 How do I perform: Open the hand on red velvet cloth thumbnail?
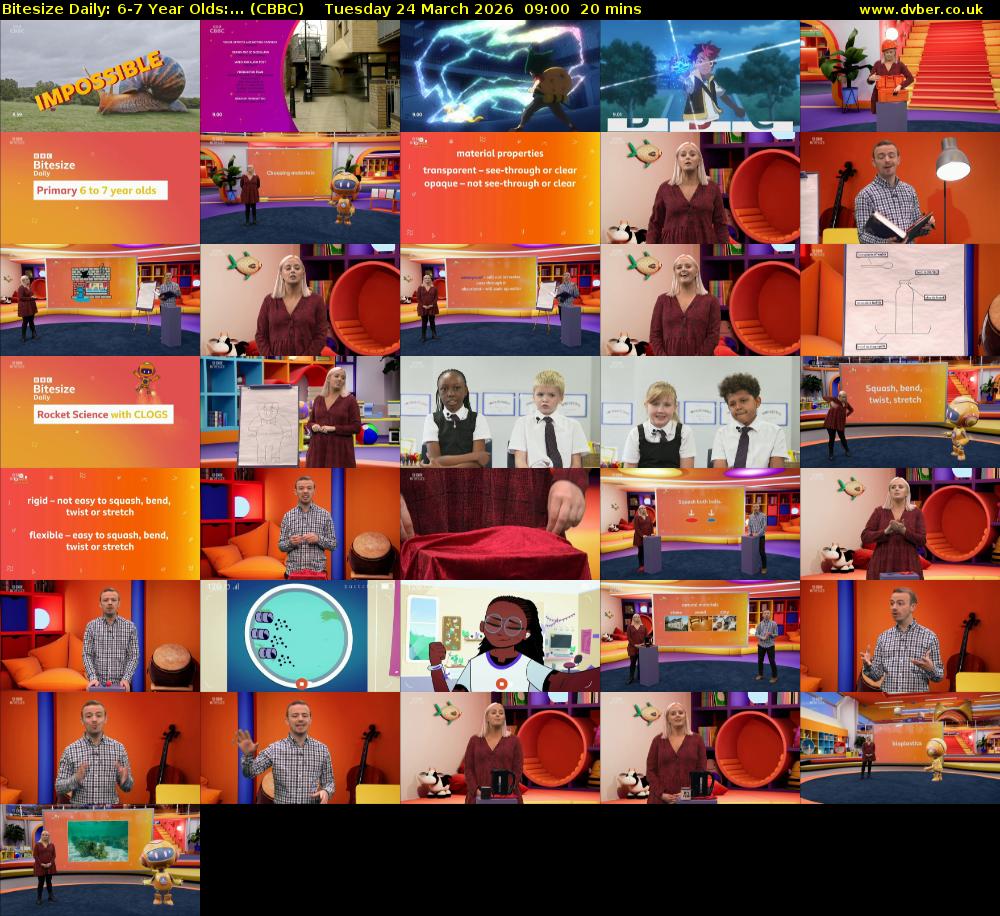click(x=500, y=524)
